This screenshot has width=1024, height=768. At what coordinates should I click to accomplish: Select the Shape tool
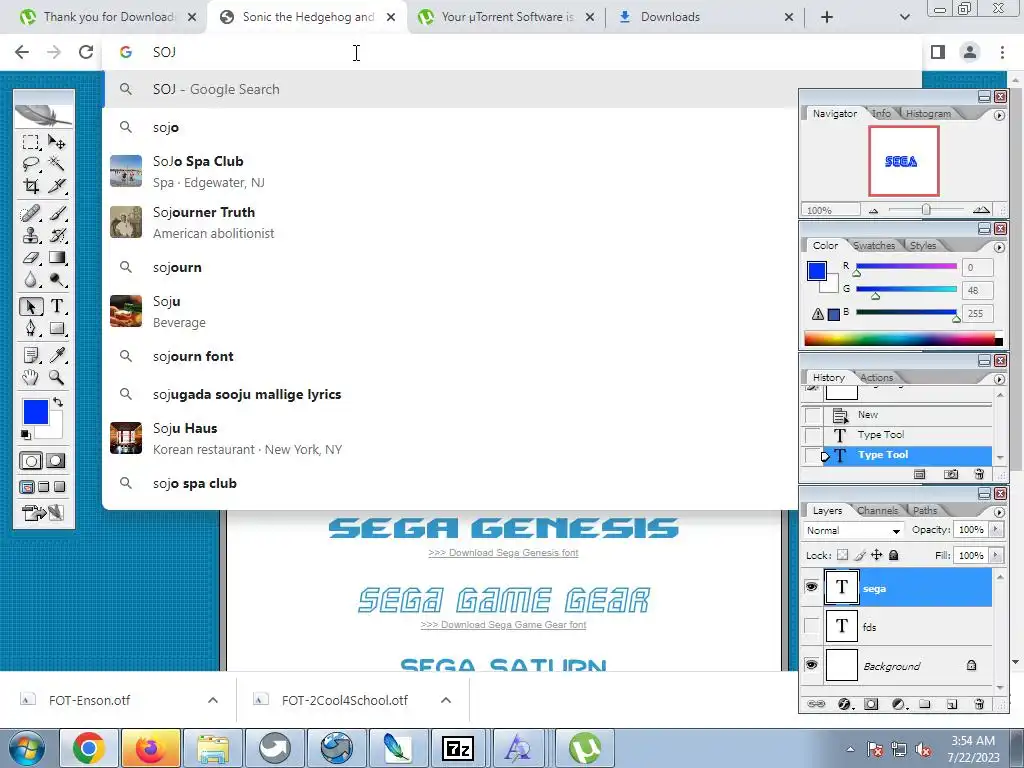pos(57,328)
